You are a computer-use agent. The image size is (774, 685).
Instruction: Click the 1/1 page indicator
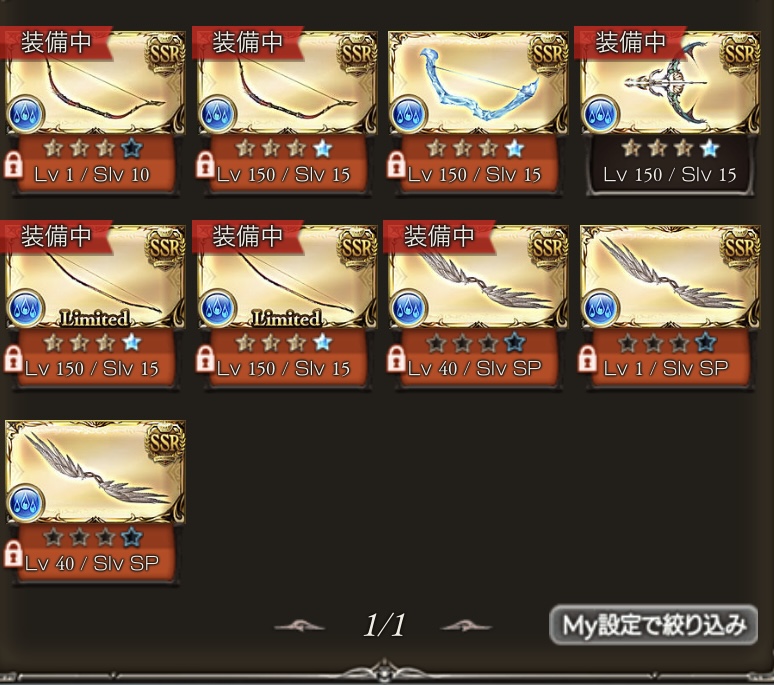tap(384, 626)
